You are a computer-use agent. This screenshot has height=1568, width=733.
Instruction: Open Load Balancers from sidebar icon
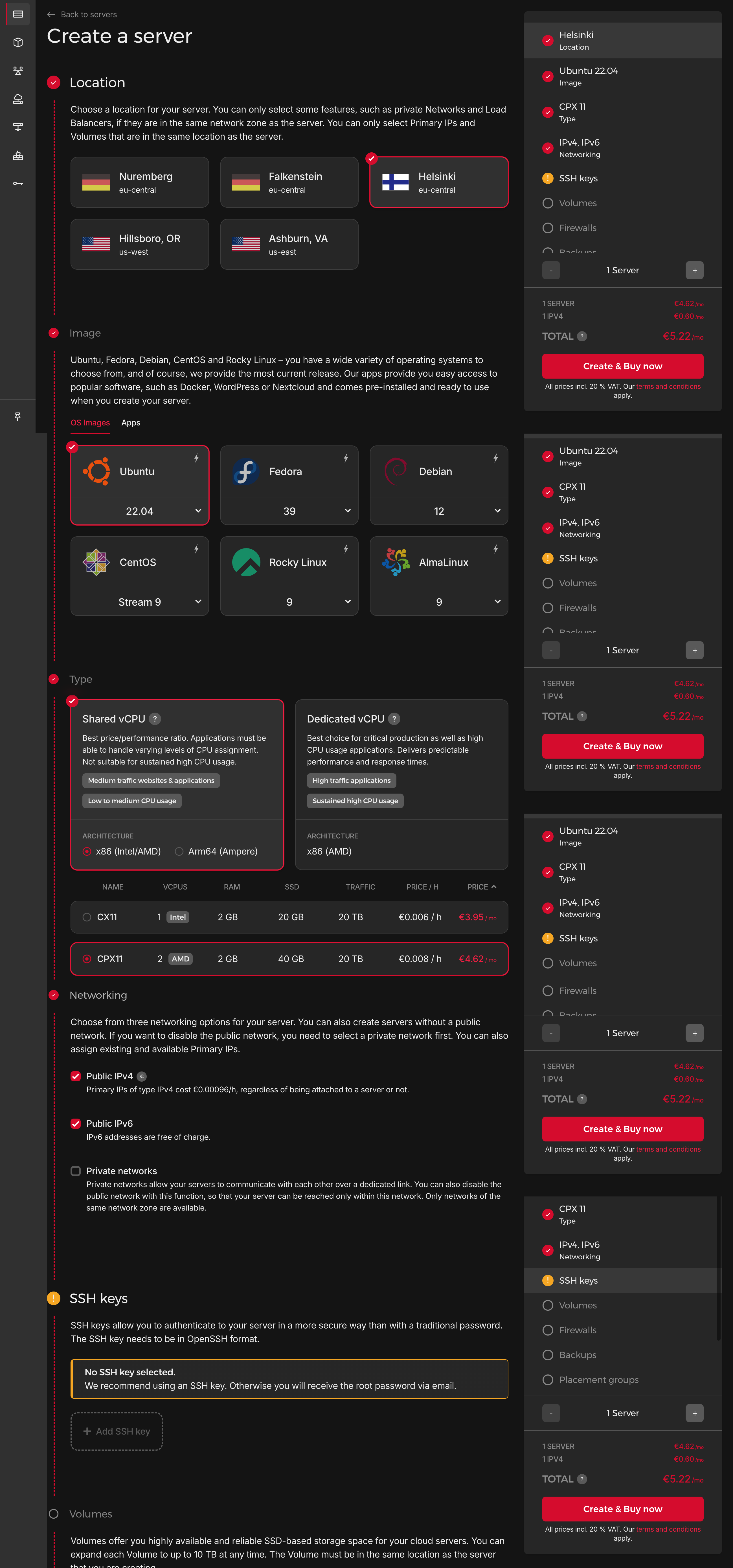pos(18,71)
